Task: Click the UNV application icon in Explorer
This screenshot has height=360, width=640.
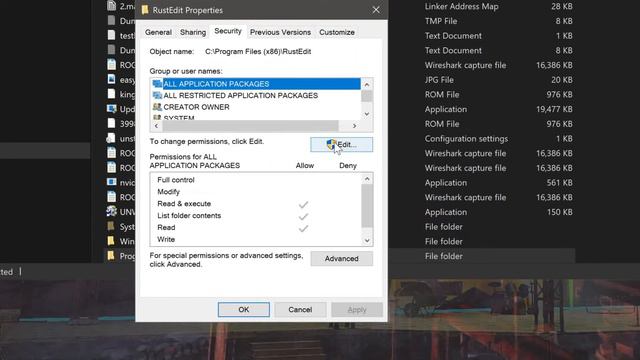Action: (x=111, y=211)
